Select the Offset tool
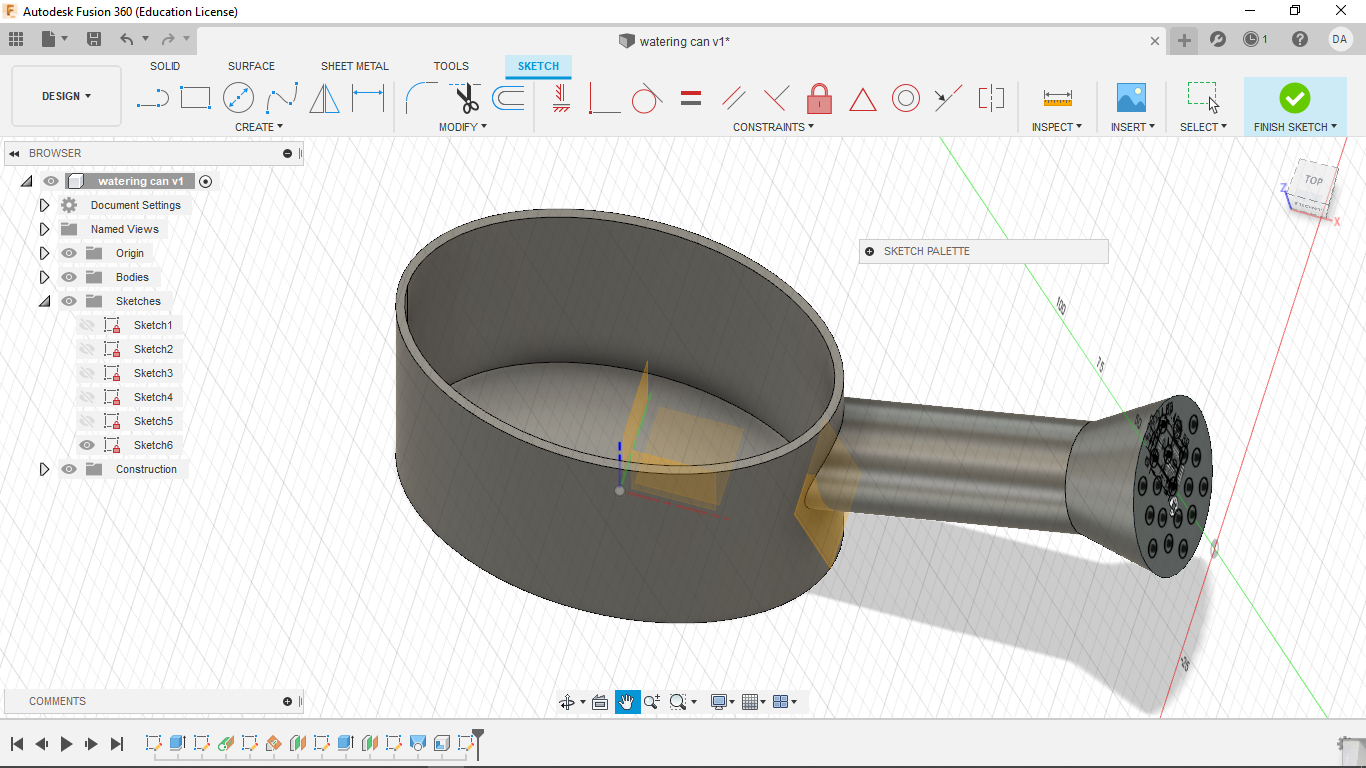This screenshot has width=1366, height=768. 508,98
